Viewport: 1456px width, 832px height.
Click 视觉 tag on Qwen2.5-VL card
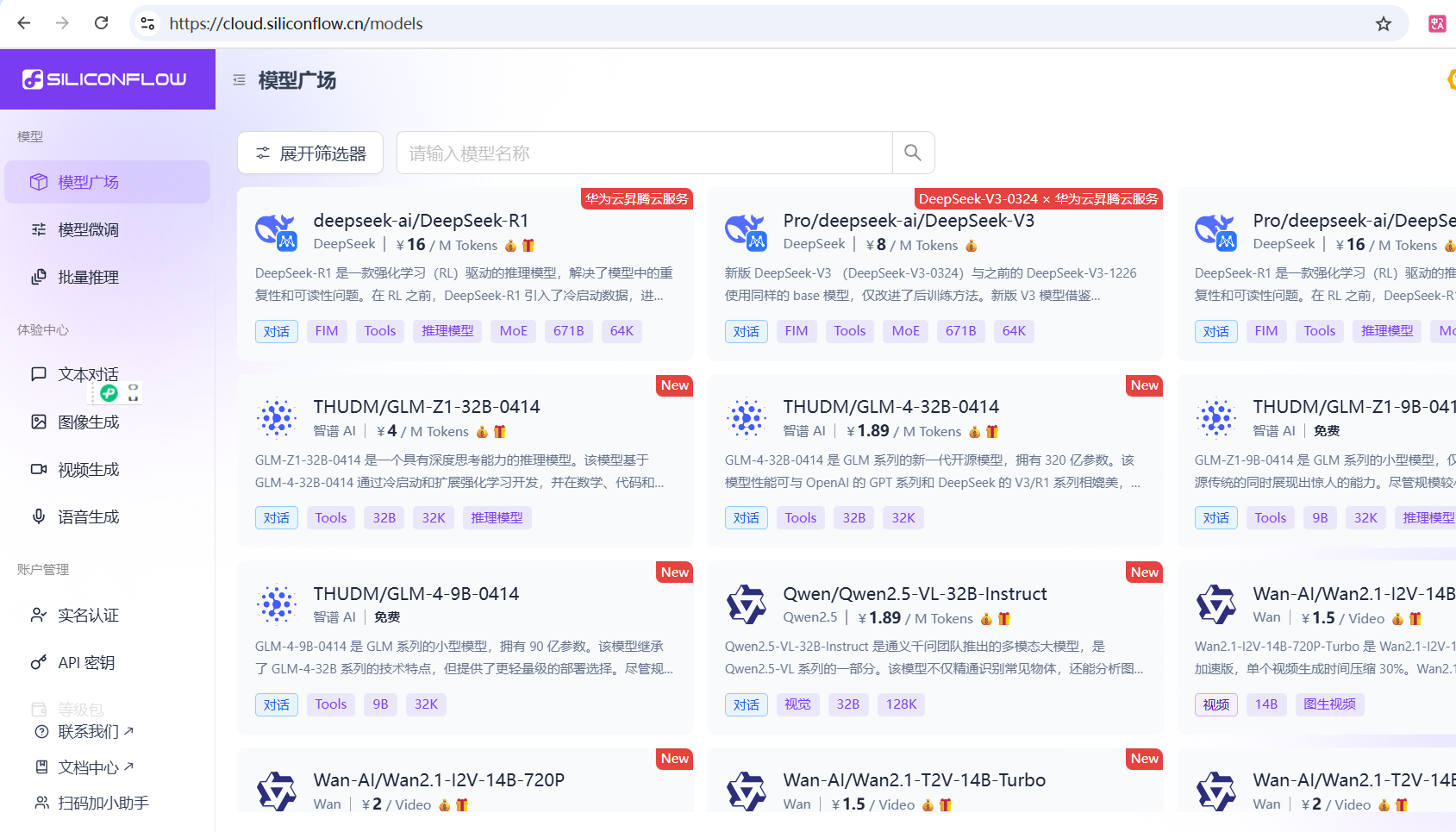click(x=797, y=704)
